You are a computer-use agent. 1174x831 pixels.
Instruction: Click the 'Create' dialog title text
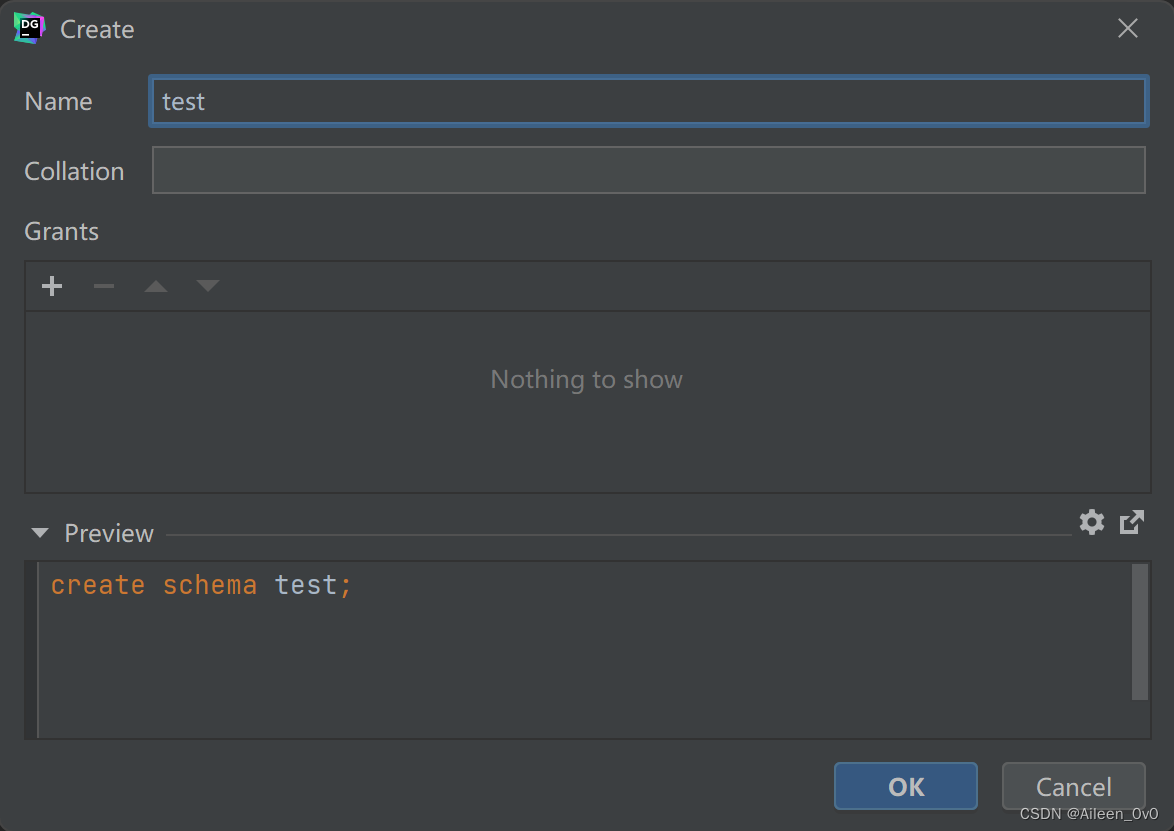tap(97, 30)
